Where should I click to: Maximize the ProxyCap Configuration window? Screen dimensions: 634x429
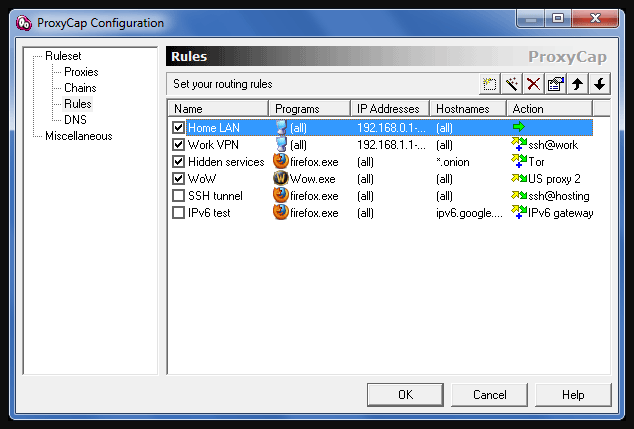pos(558,19)
